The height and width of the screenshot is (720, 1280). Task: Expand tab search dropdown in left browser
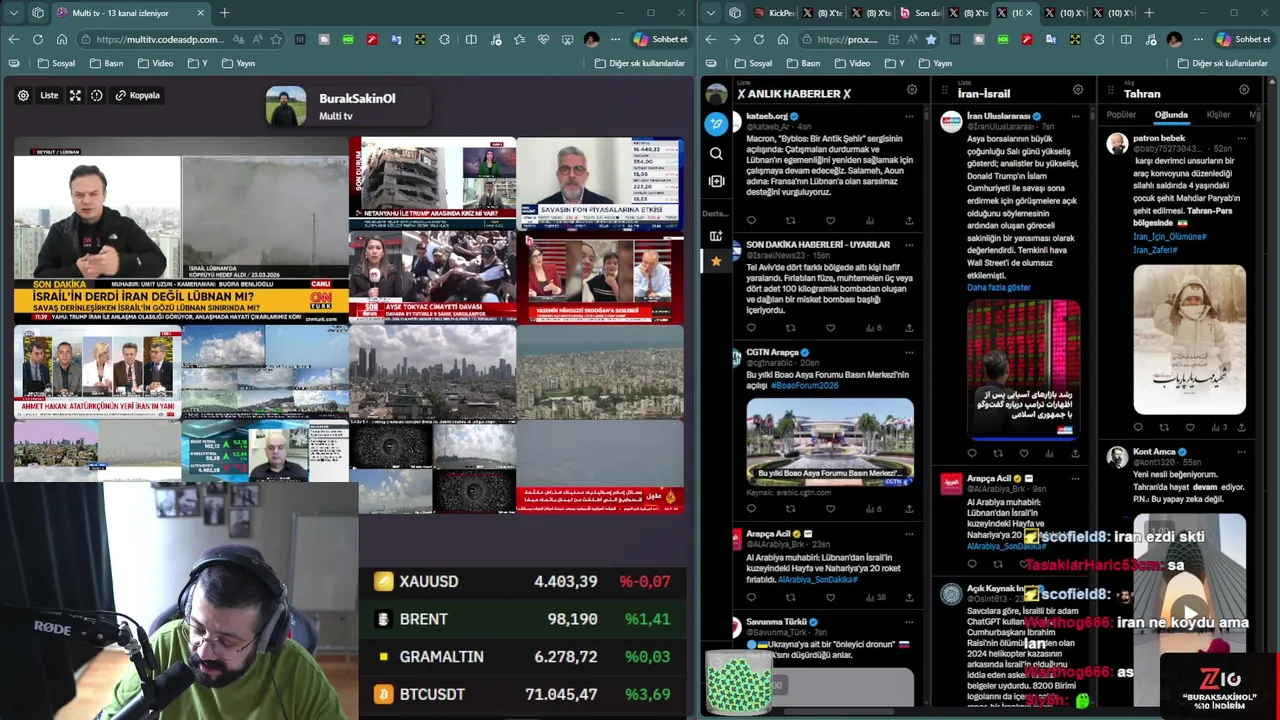pos(13,13)
